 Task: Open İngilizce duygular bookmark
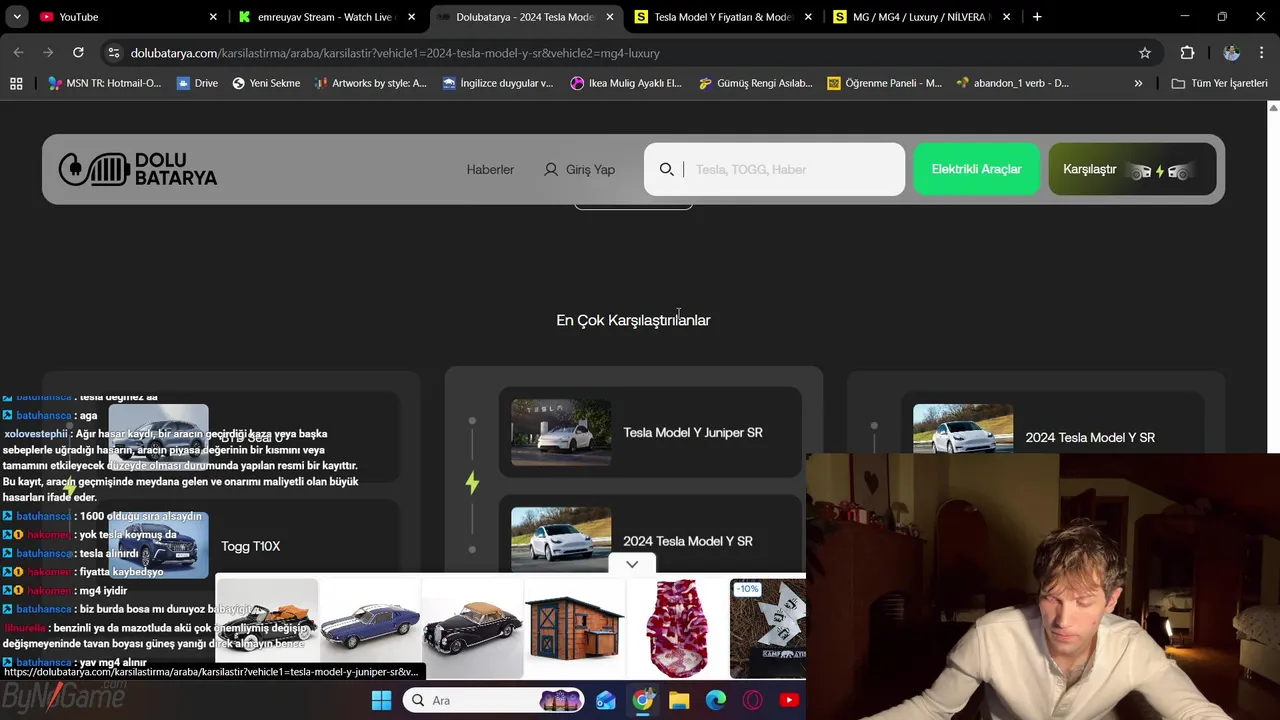(498, 83)
